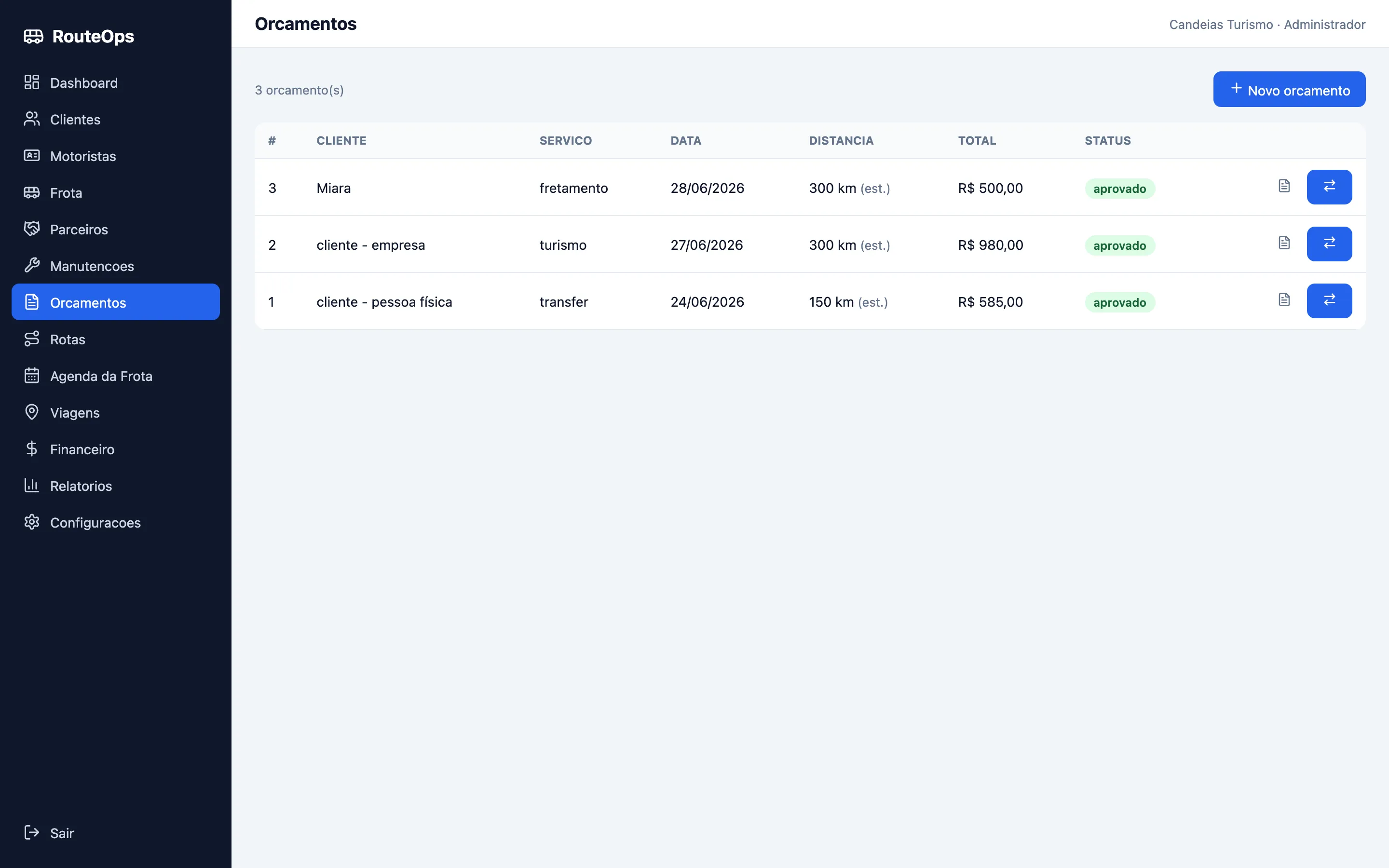
Task: Click the 150 km (est.) distance
Action: point(848,301)
